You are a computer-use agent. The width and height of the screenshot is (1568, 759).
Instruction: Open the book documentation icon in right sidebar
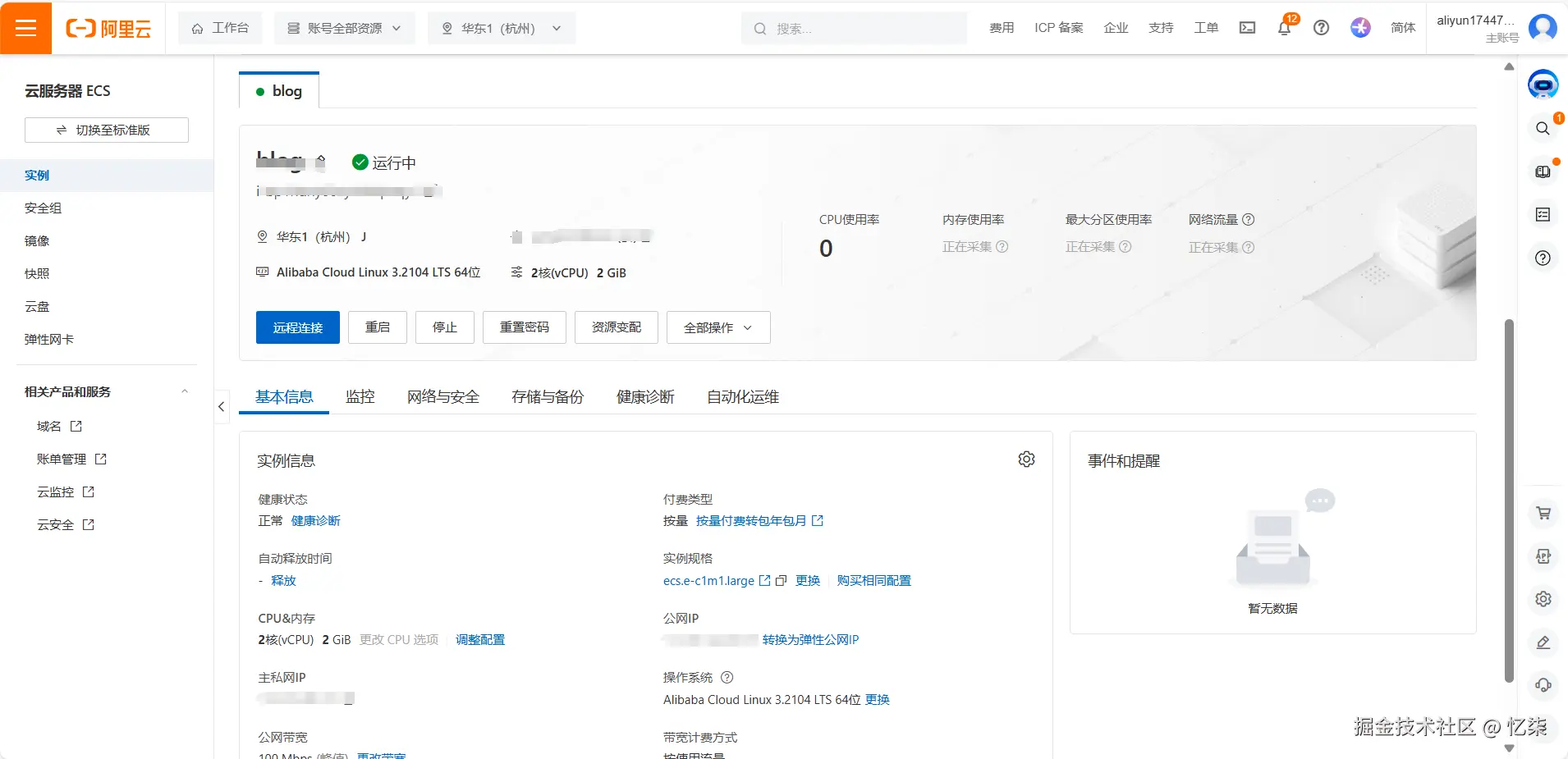[1543, 172]
